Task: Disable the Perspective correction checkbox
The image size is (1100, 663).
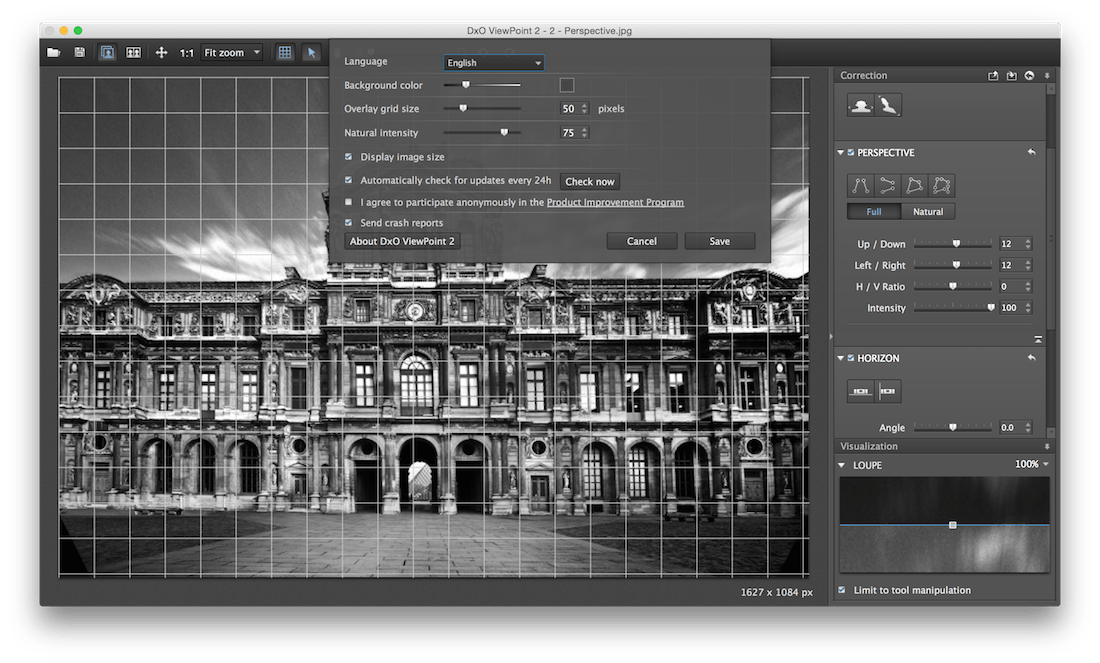Action: [851, 152]
